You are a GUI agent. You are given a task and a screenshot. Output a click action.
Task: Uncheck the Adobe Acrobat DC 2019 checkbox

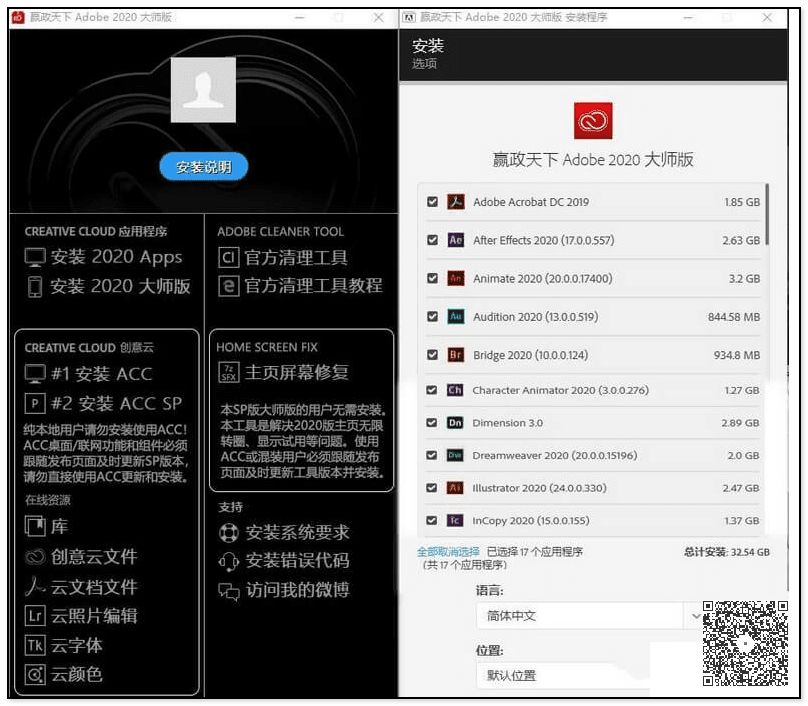click(432, 201)
